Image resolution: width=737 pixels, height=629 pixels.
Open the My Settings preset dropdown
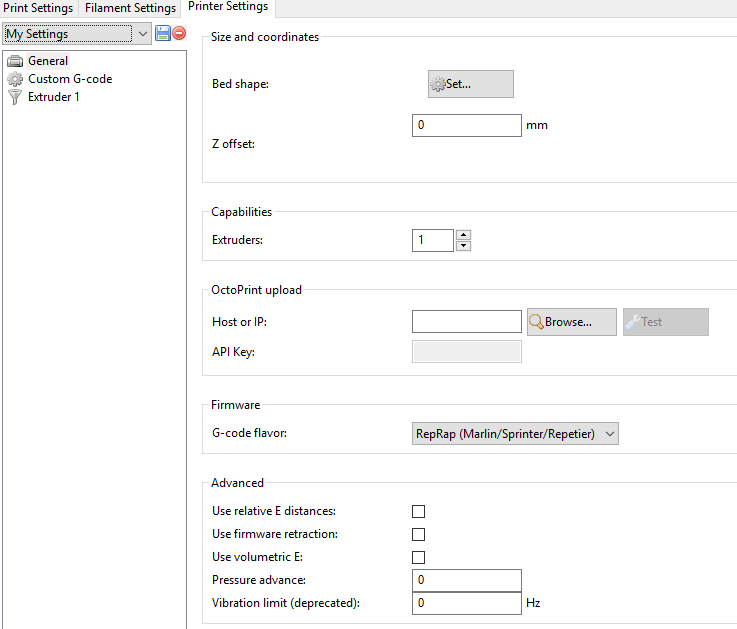(77, 34)
